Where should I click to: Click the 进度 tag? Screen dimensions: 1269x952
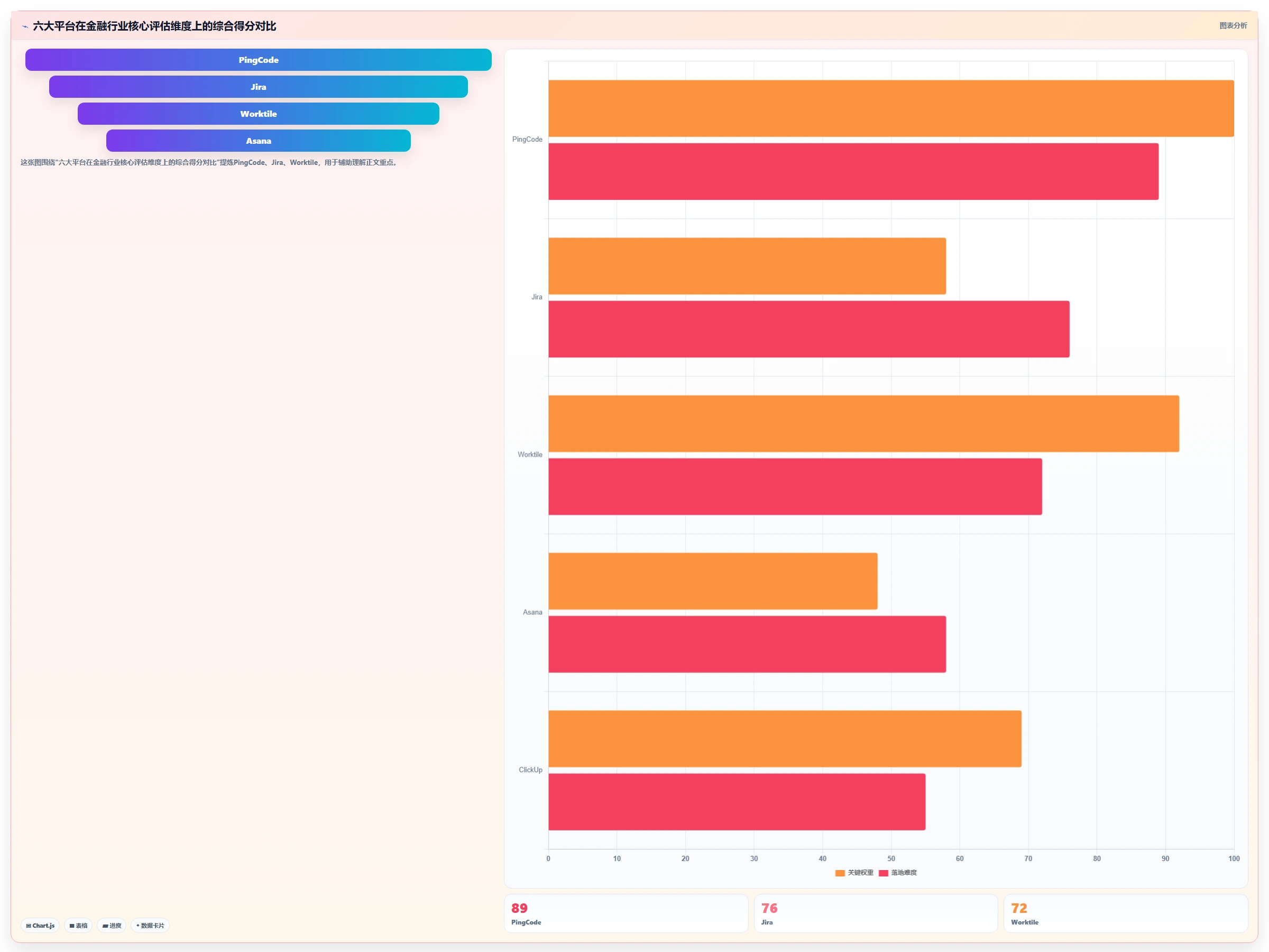[112, 926]
